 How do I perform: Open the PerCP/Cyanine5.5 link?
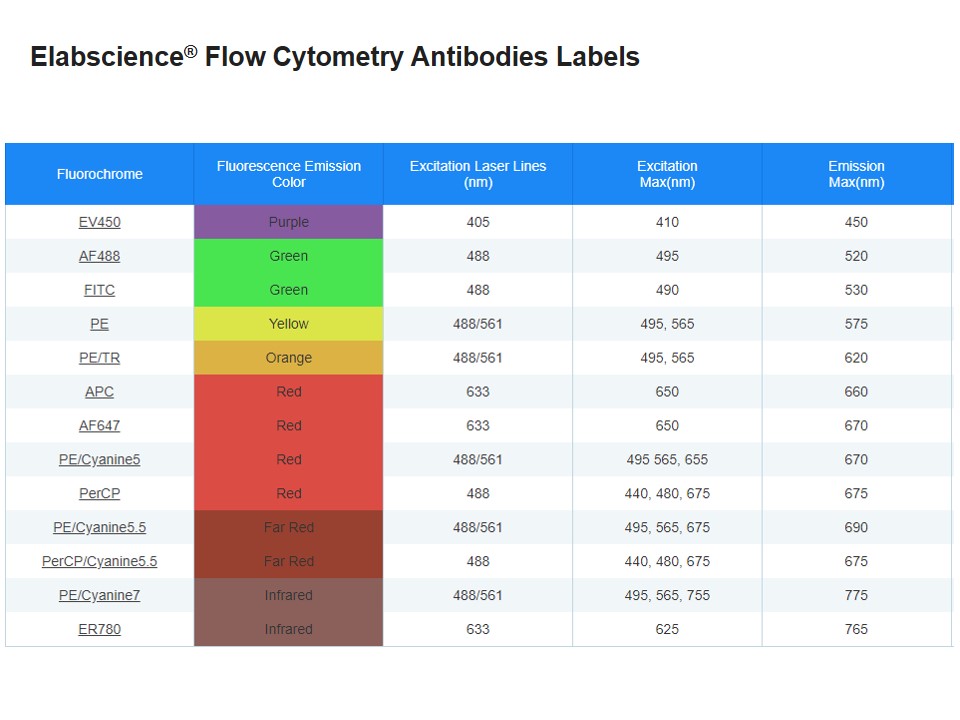click(99, 562)
